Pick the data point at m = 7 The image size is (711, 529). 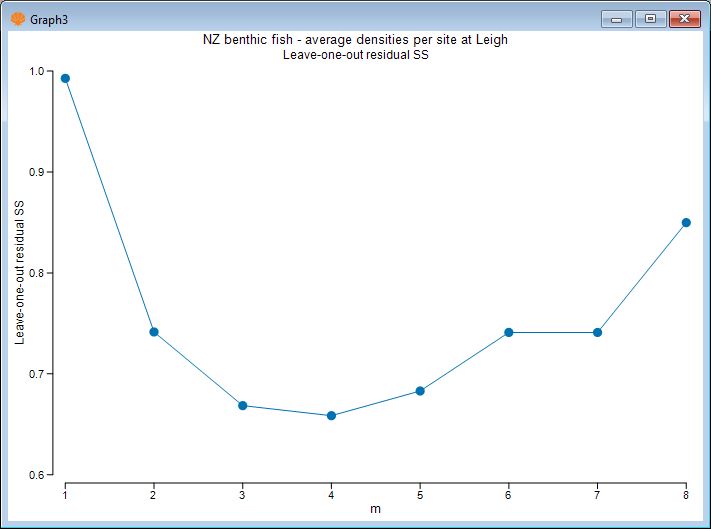coord(597,332)
